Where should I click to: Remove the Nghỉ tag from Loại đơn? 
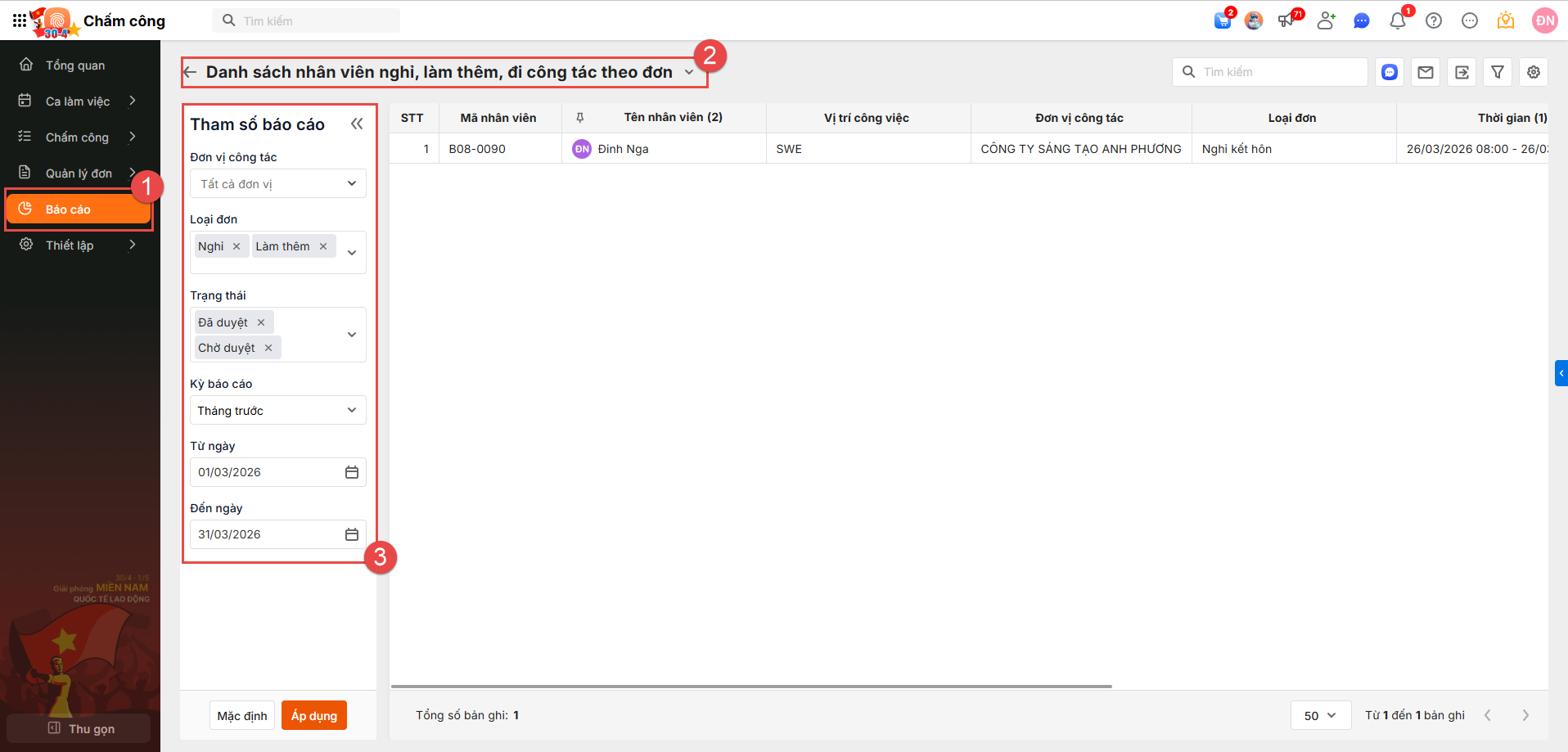tap(237, 246)
